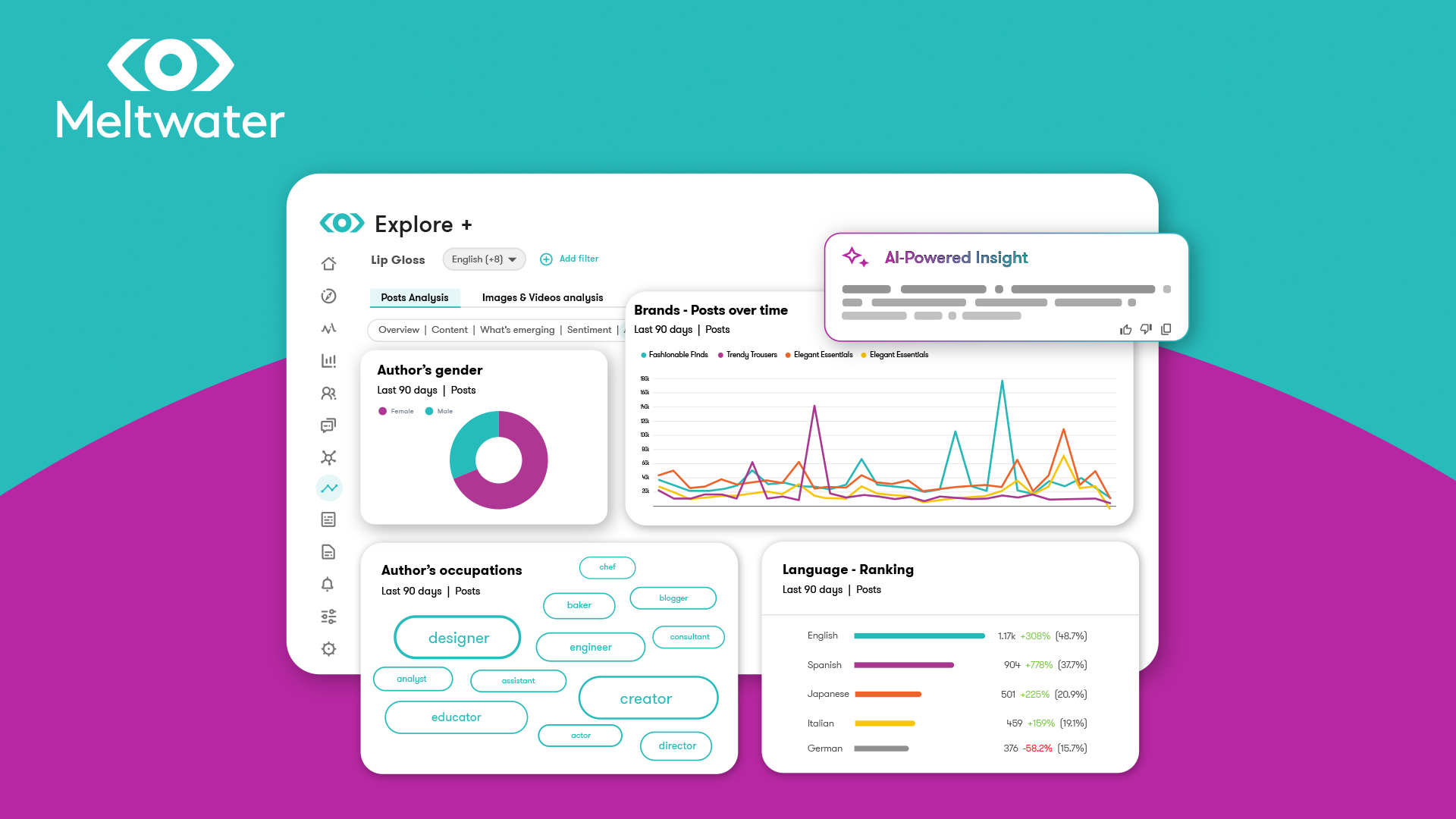
Task: Toggle Male legend in Author's gender
Action: coord(439,411)
